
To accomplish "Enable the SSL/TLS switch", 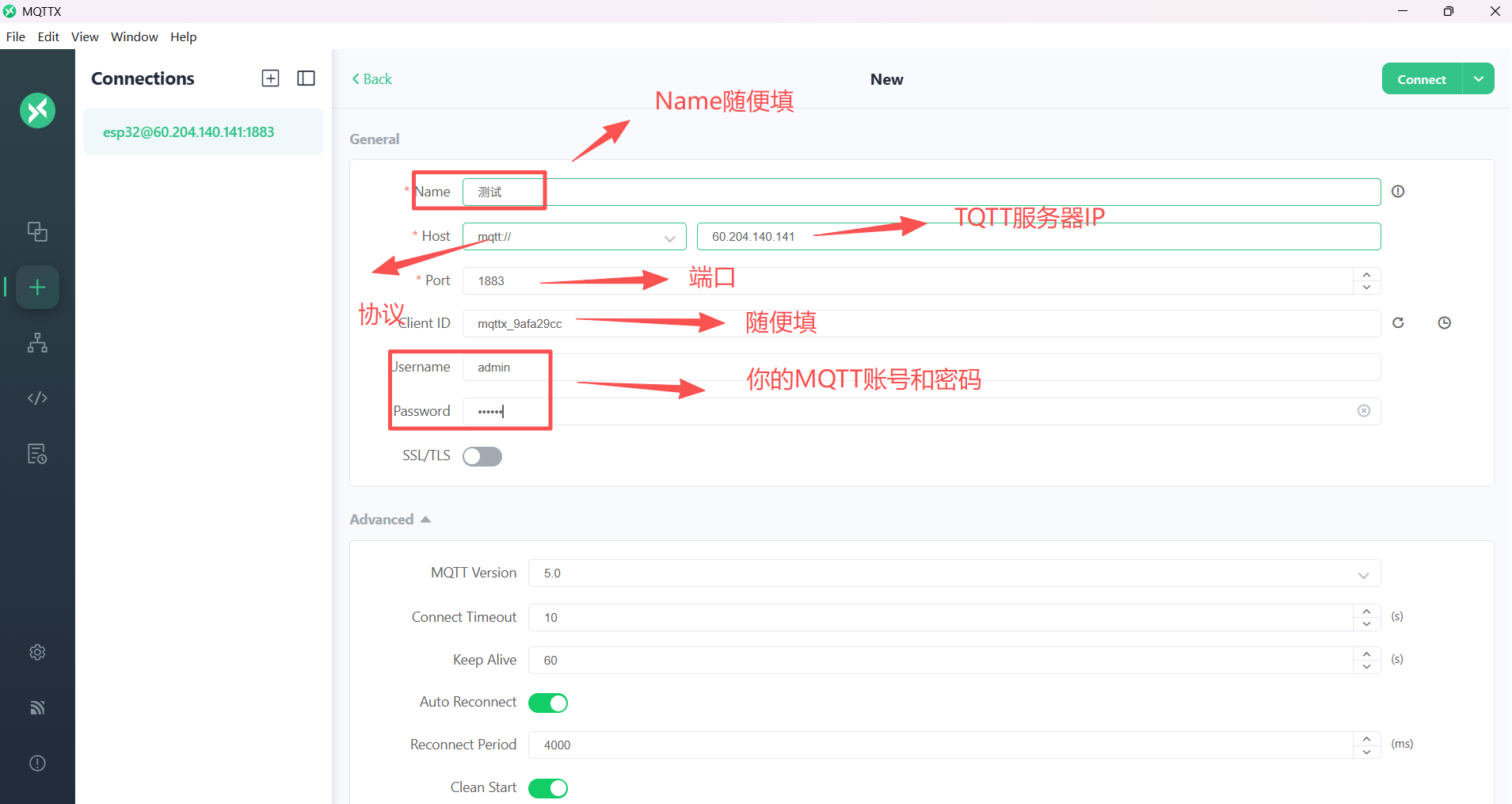I will 482,456.
